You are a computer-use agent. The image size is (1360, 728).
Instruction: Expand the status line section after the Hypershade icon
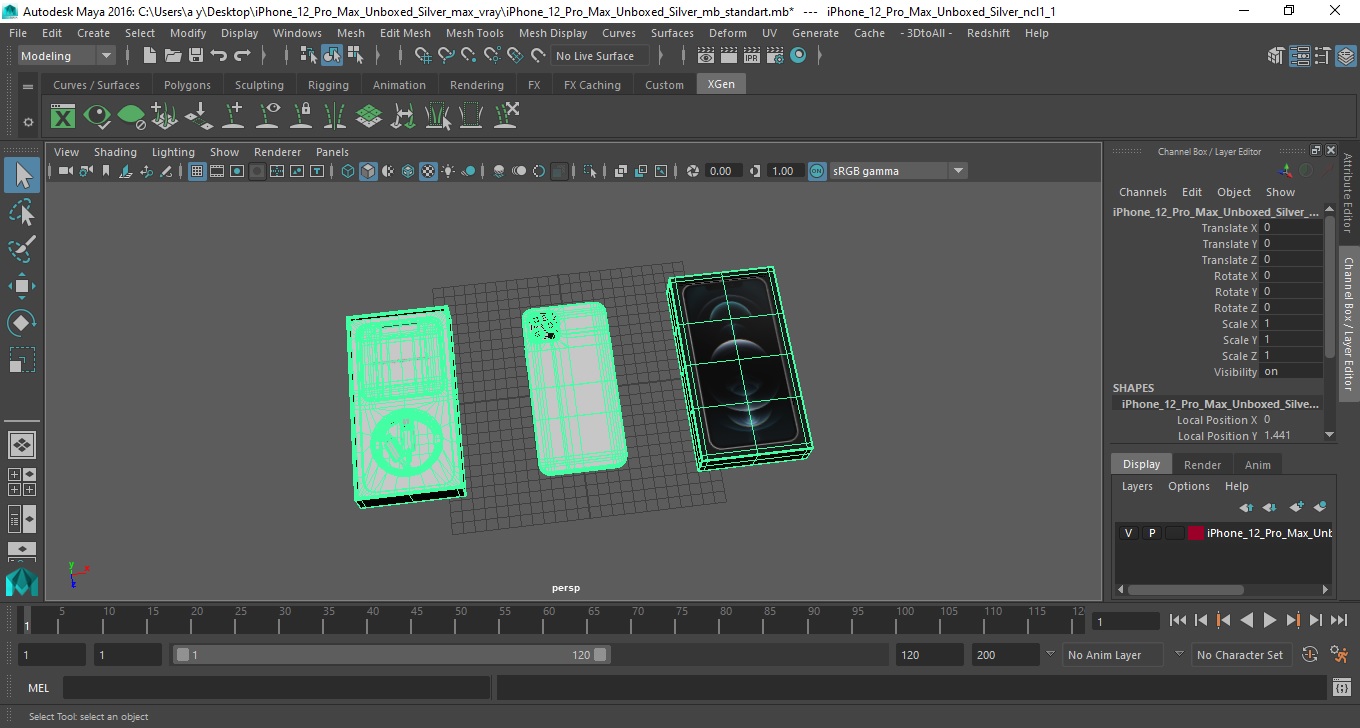(x=822, y=56)
